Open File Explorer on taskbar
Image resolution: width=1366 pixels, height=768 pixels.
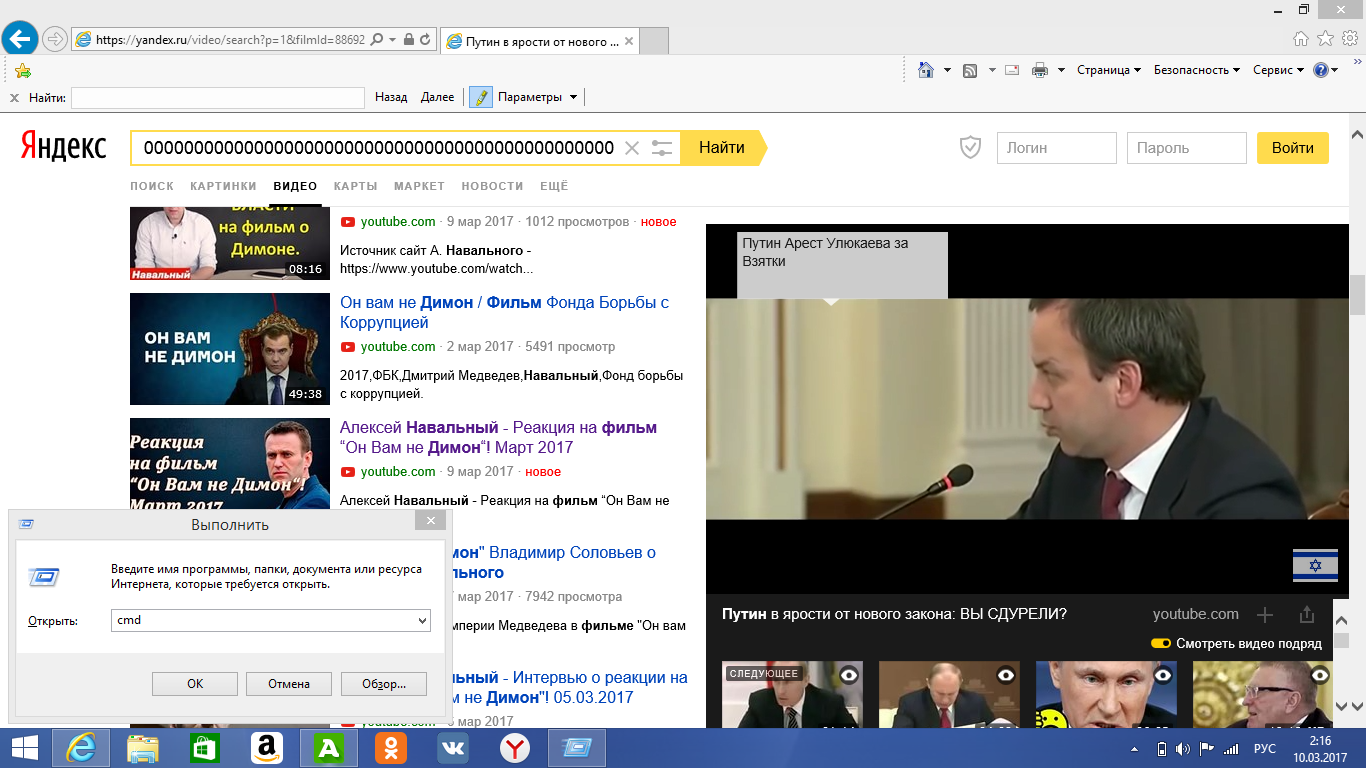(143, 748)
